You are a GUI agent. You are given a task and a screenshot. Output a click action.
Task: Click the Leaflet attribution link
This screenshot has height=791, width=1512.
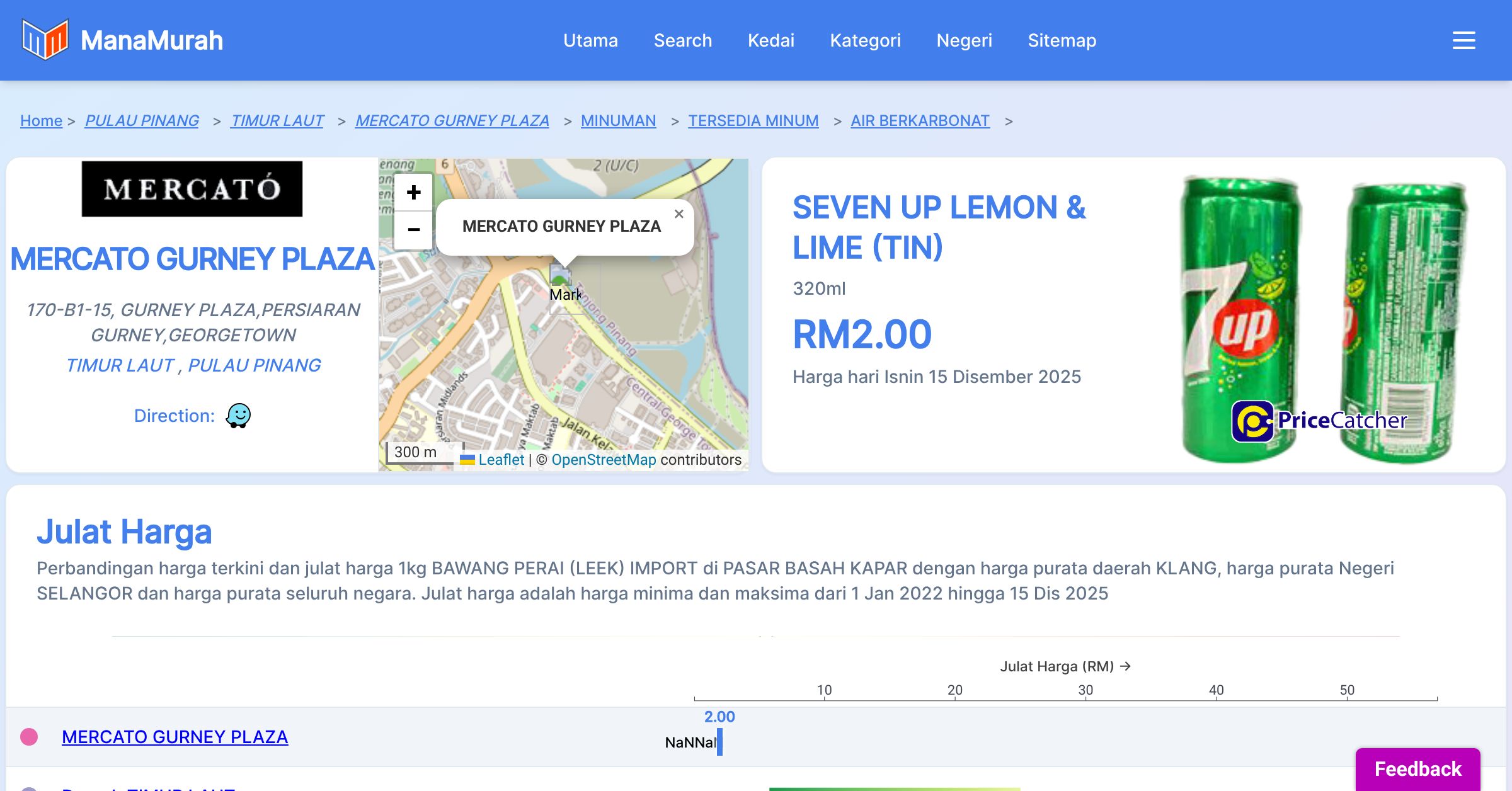coord(501,460)
